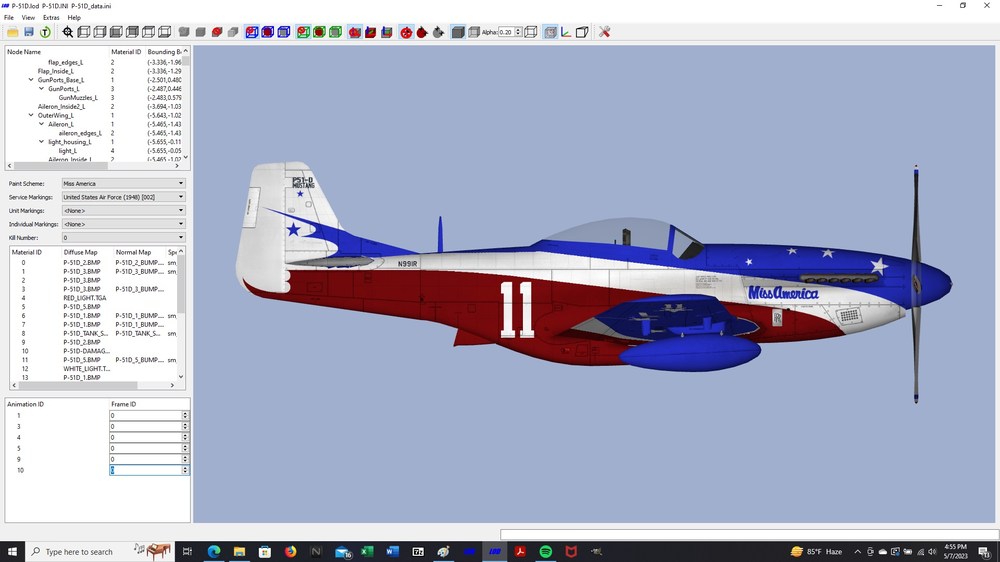Open the Individual Markings dropdown
Screen dimensions: 1000x562
pos(123,224)
